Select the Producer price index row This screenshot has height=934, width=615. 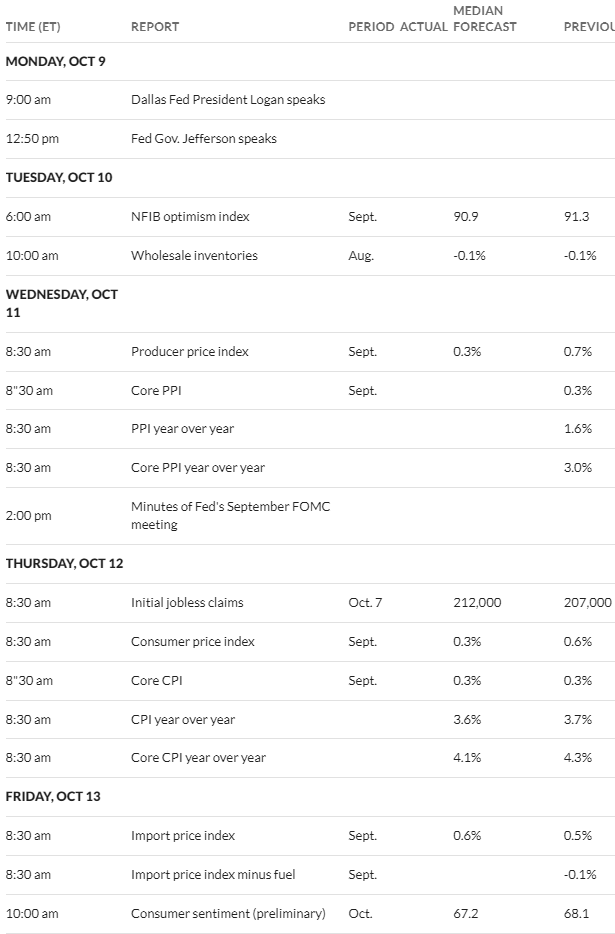pos(310,352)
